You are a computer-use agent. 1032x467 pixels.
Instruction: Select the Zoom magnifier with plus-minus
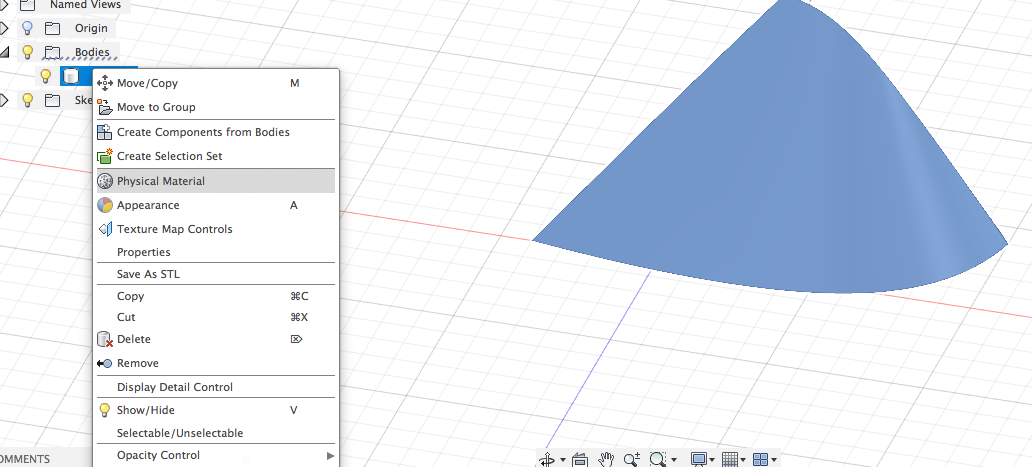(632, 459)
